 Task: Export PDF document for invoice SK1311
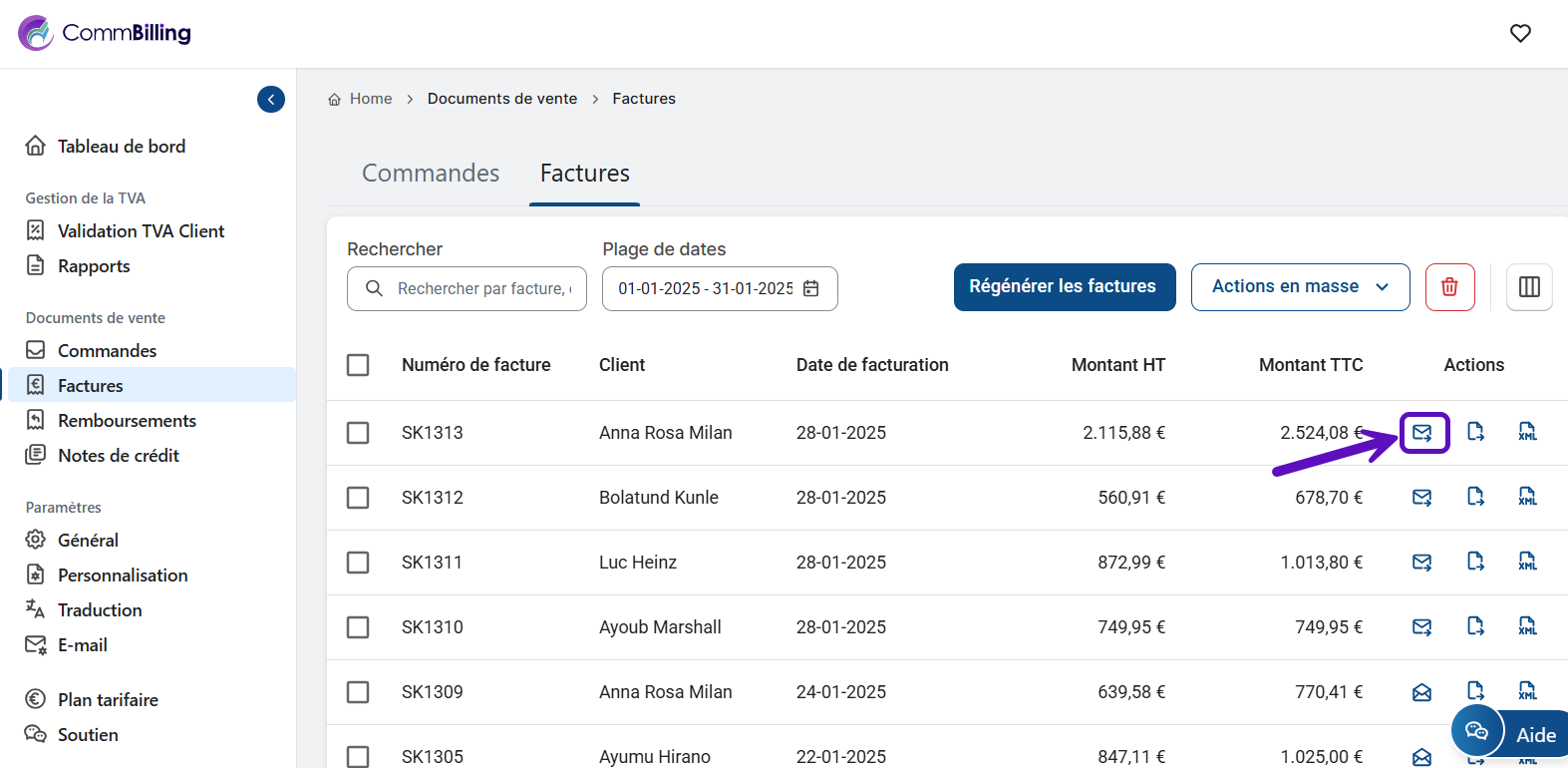(1475, 562)
